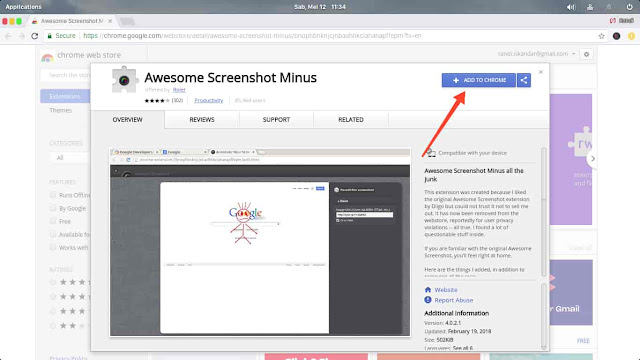Click the Gmail promo tile
The height and width of the screenshot is (360, 640).
[x=571, y=292]
